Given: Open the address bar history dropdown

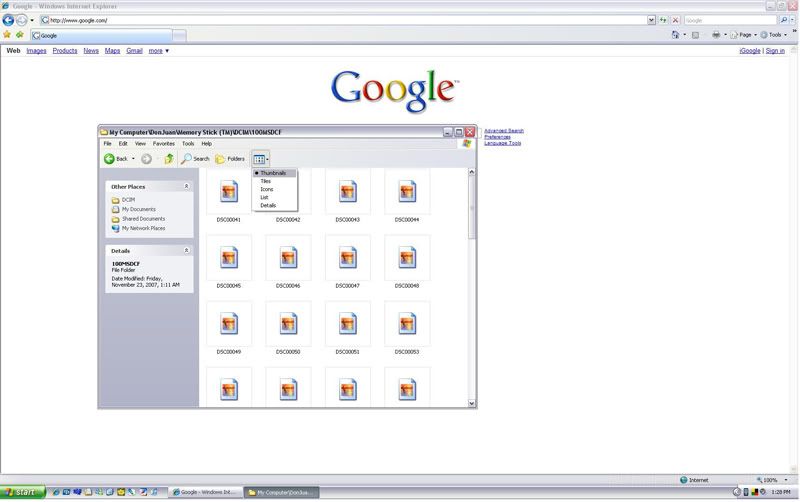Looking at the screenshot, I should point(652,20).
